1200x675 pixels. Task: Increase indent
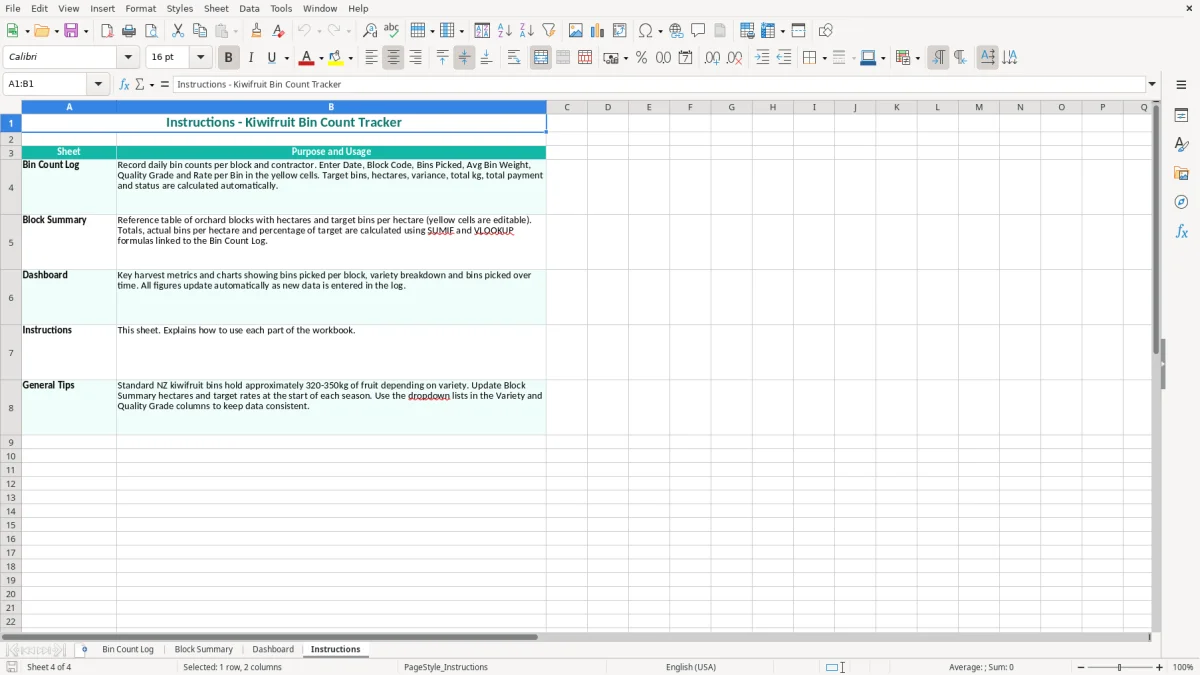(762, 58)
